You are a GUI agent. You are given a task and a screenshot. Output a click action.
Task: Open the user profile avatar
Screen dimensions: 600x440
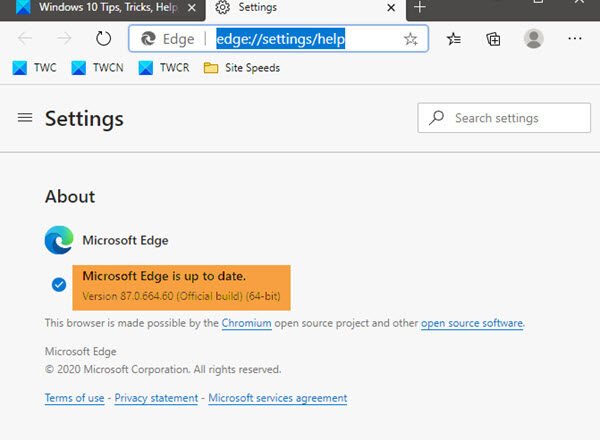coord(534,39)
